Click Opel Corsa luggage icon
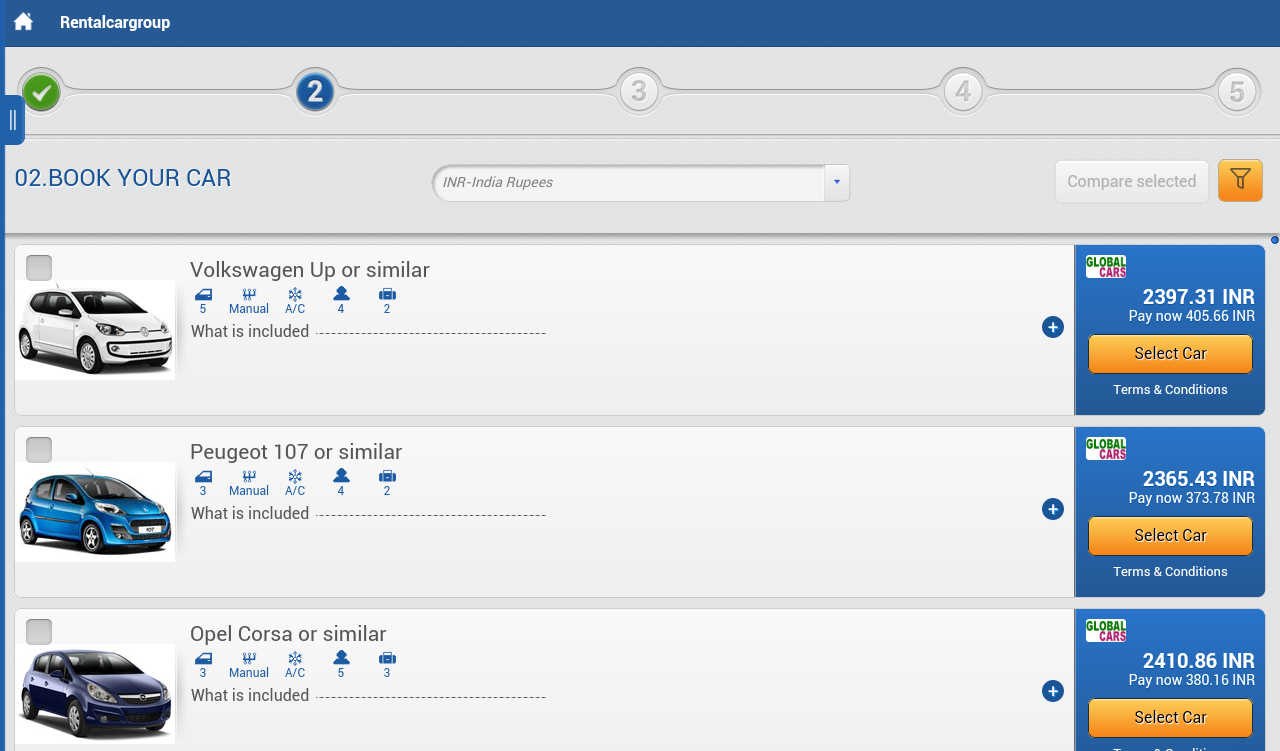Image resolution: width=1280 pixels, height=751 pixels. click(x=387, y=658)
